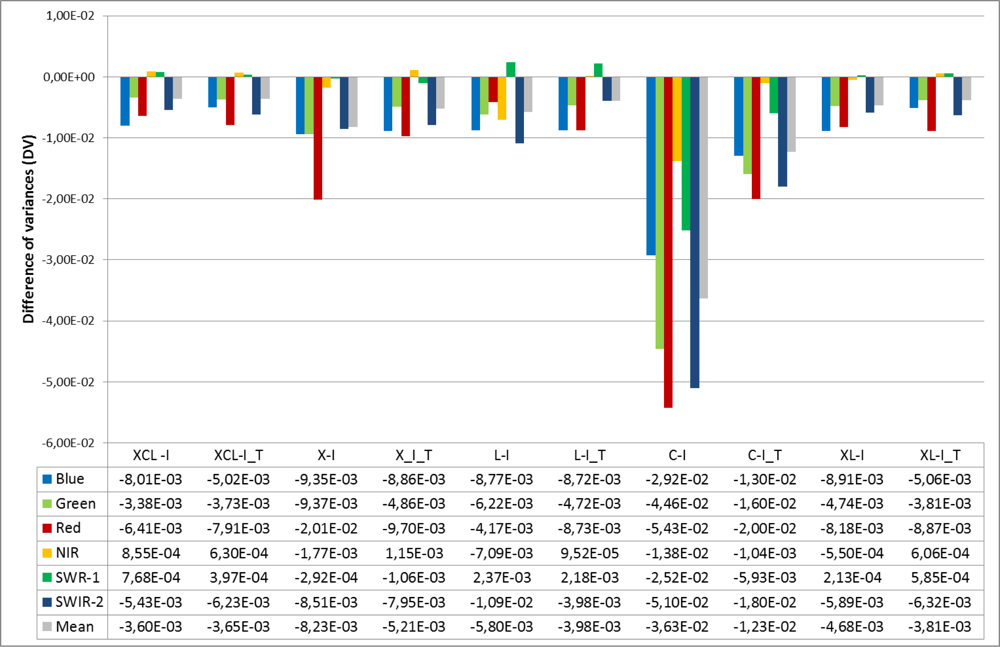Screen dimensions: 1000x647
Task: Click the tallest red bar in C-I group
Action: point(668,242)
